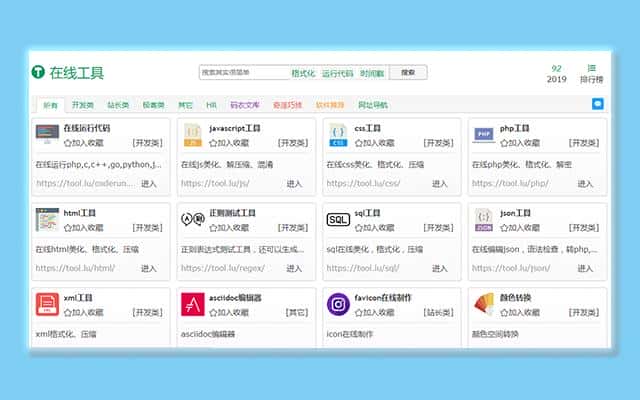The width and height of the screenshot is (640, 400).
Task: Open the https://tool.lu/sql/ link
Action: [x=363, y=268]
